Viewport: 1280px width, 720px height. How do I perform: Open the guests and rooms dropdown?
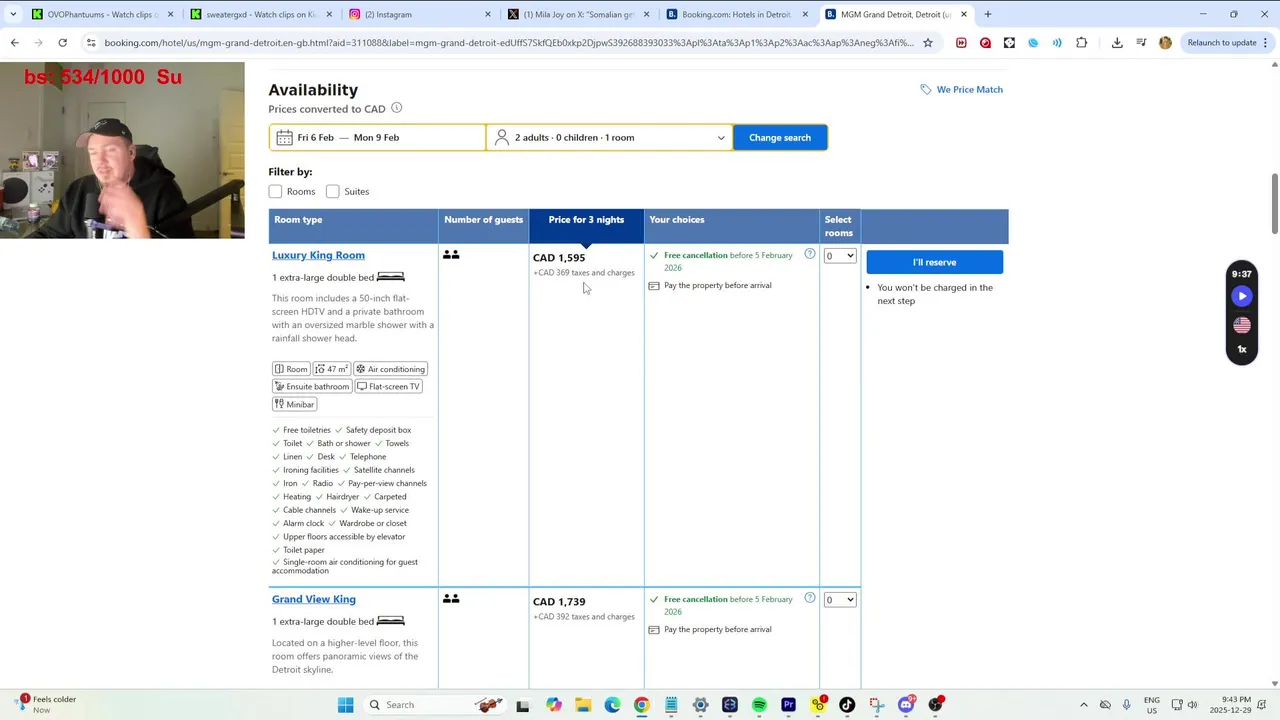click(x=609, y=137)
